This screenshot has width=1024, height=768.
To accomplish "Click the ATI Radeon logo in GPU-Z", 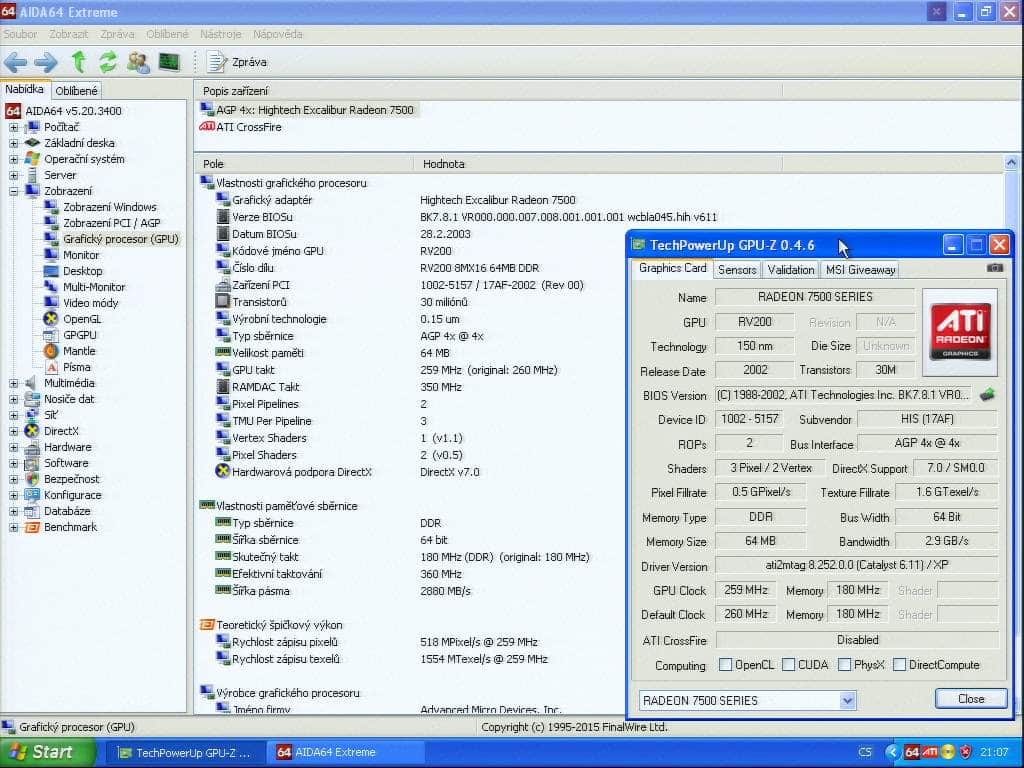I will tap(960, 333).
